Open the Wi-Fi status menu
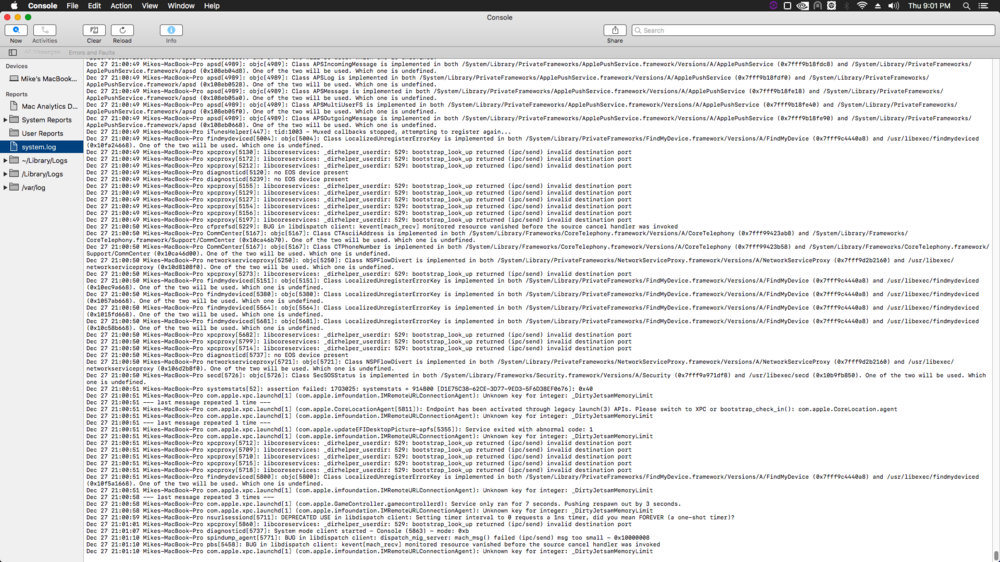The width and height of the screenshot is (1000, 562). pyautogui.click(x=862, y=6)
